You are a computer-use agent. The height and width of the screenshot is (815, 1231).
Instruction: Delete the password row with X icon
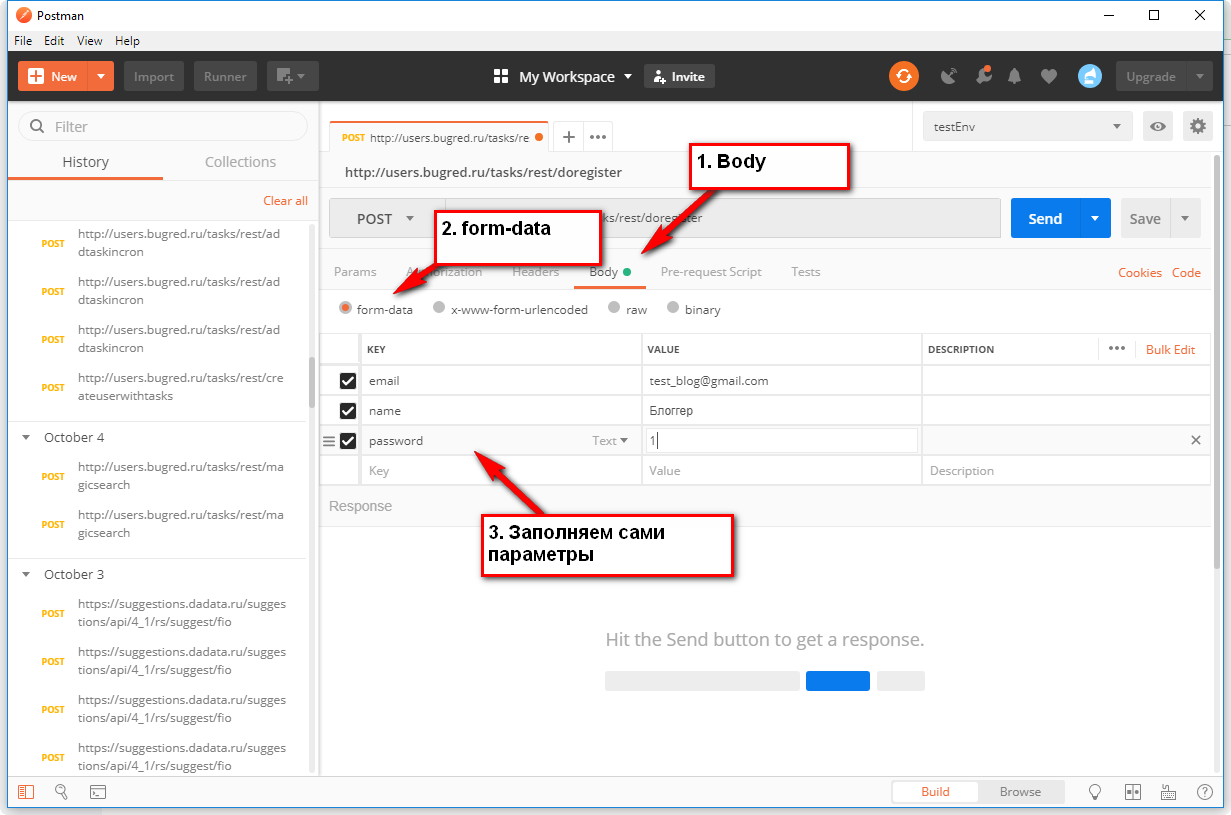(x=1196, y=440)
